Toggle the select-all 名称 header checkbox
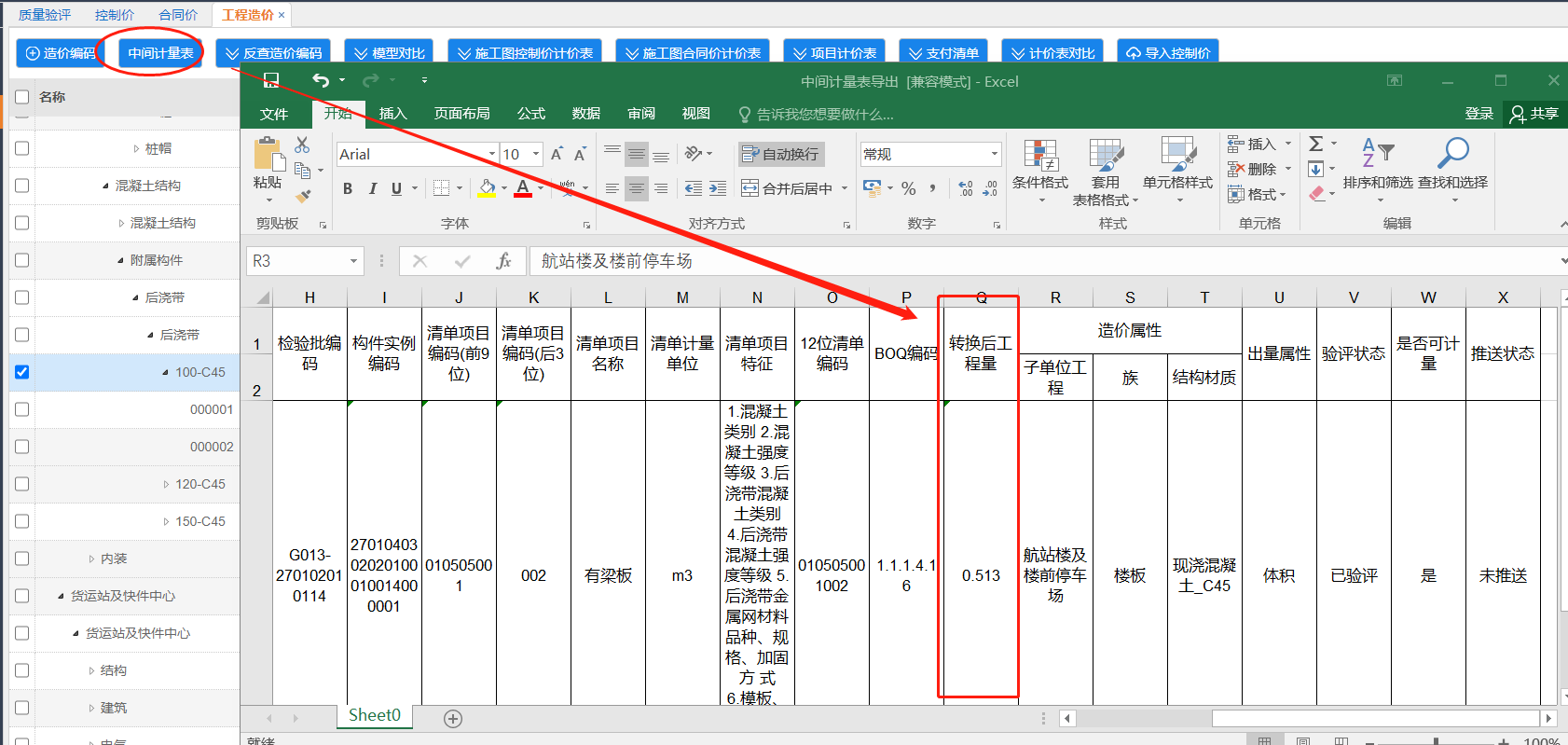Screen dimensions: 1568x745 22,97
